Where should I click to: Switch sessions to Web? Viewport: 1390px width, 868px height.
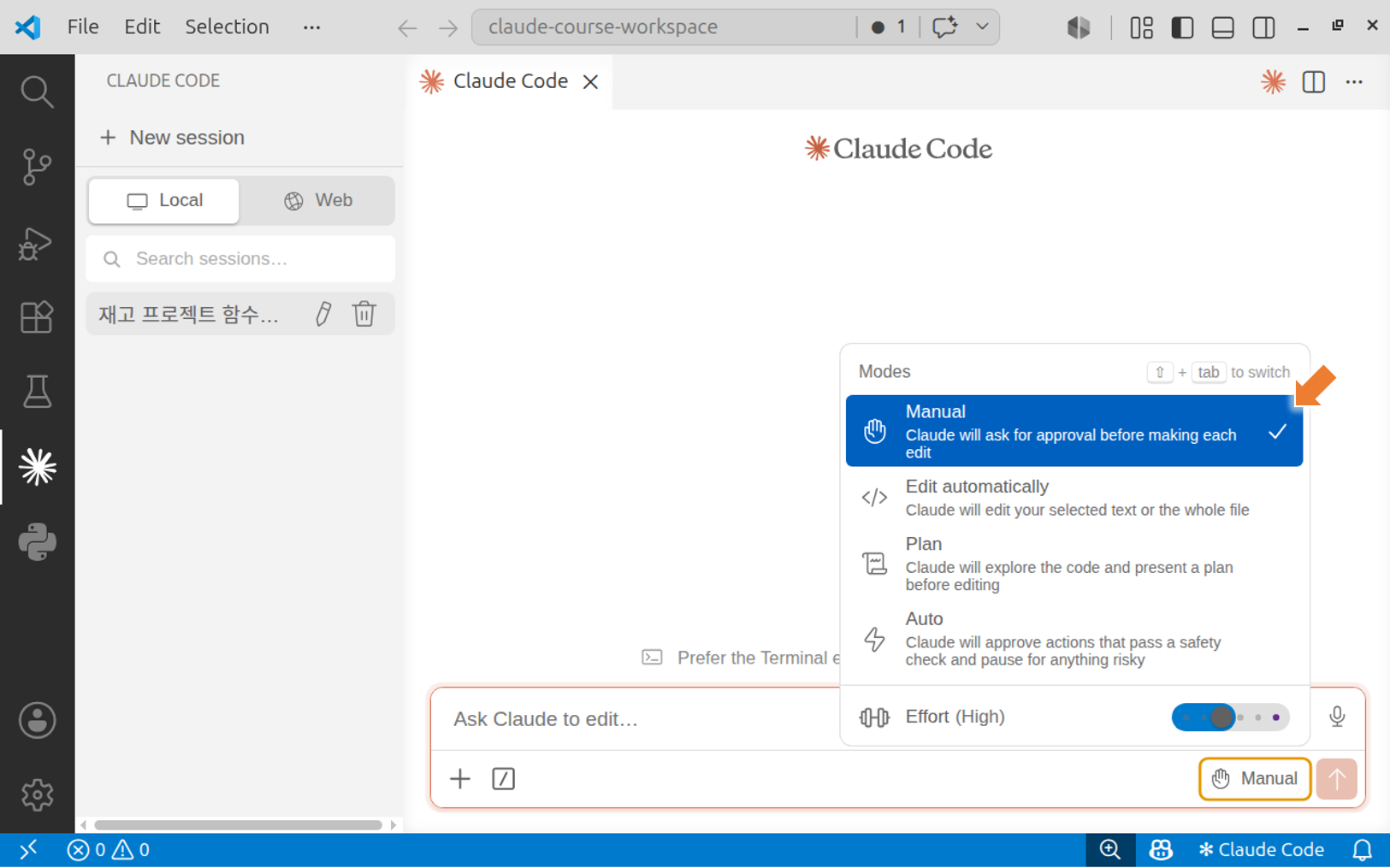coord(317,201)
